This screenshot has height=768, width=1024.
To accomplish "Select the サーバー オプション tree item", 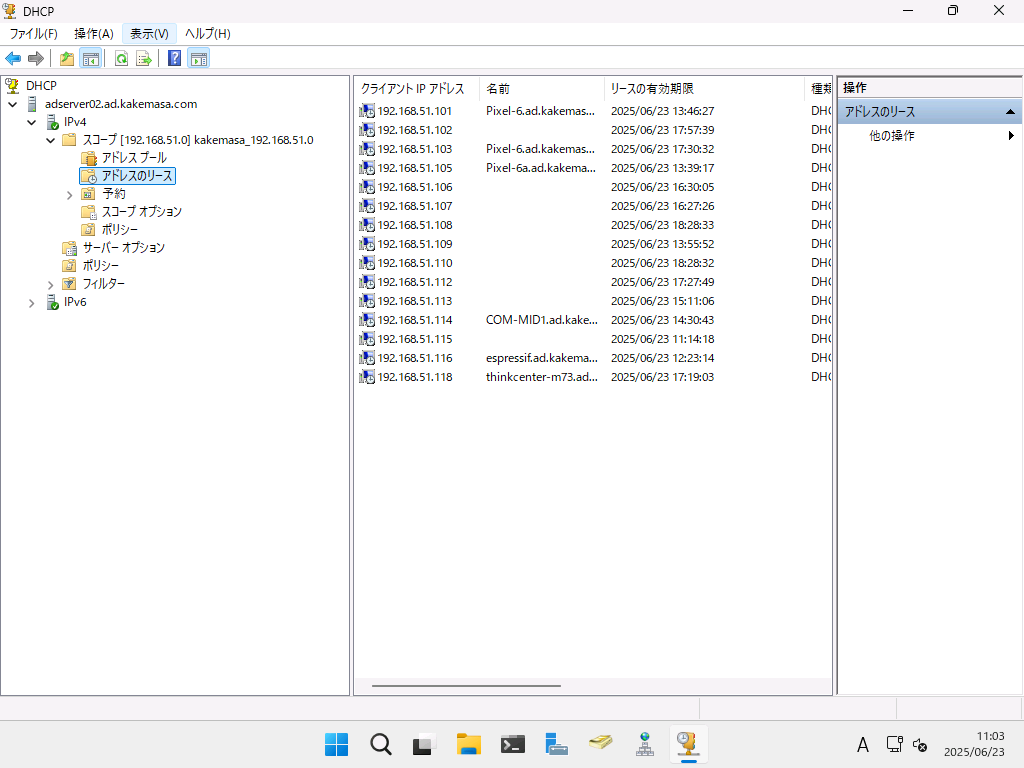I will (123, 248).
